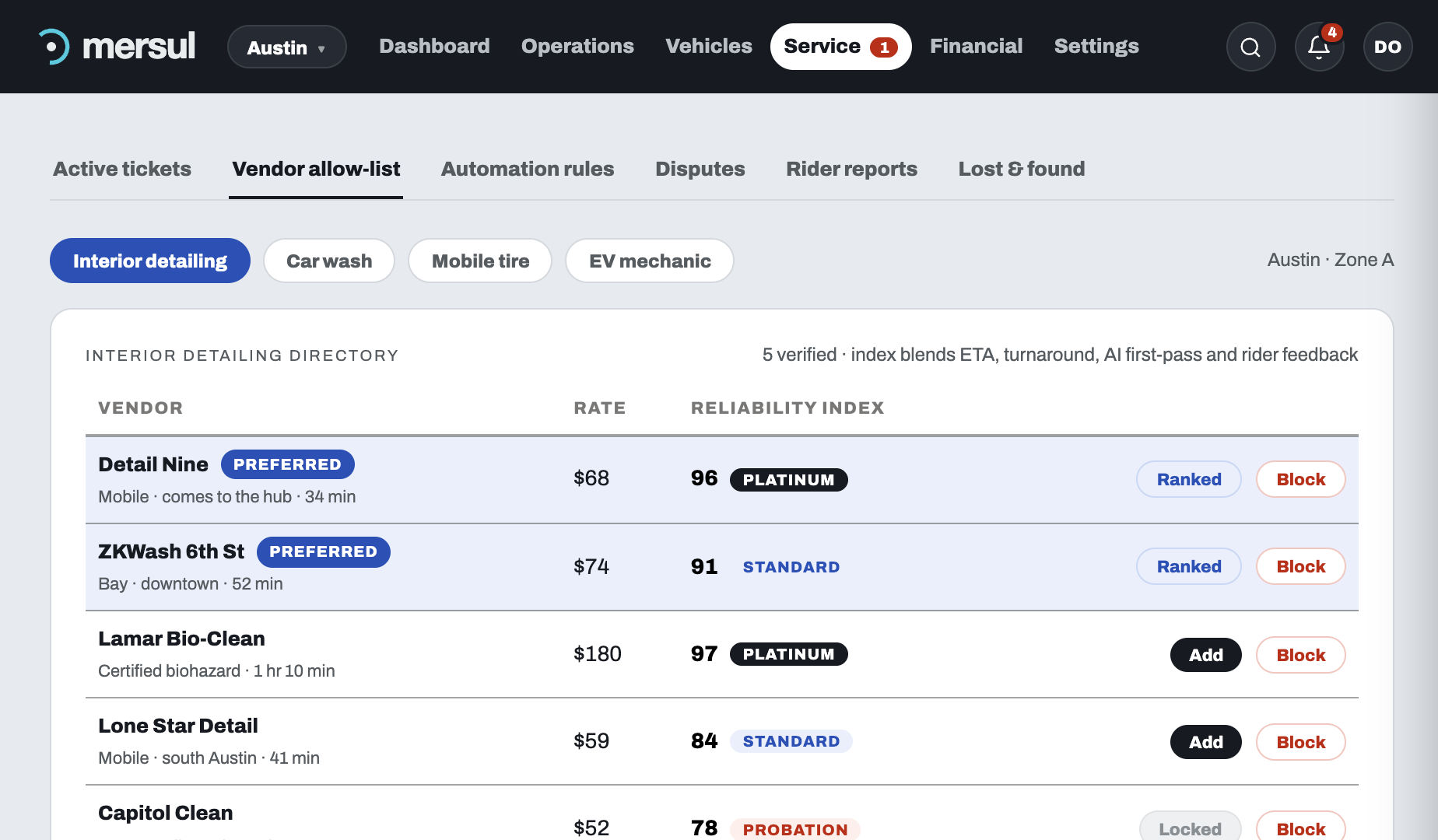Click INTERIOR DETAILING DIRECTORY heading

pyautogui.click(x=242, y=355)
